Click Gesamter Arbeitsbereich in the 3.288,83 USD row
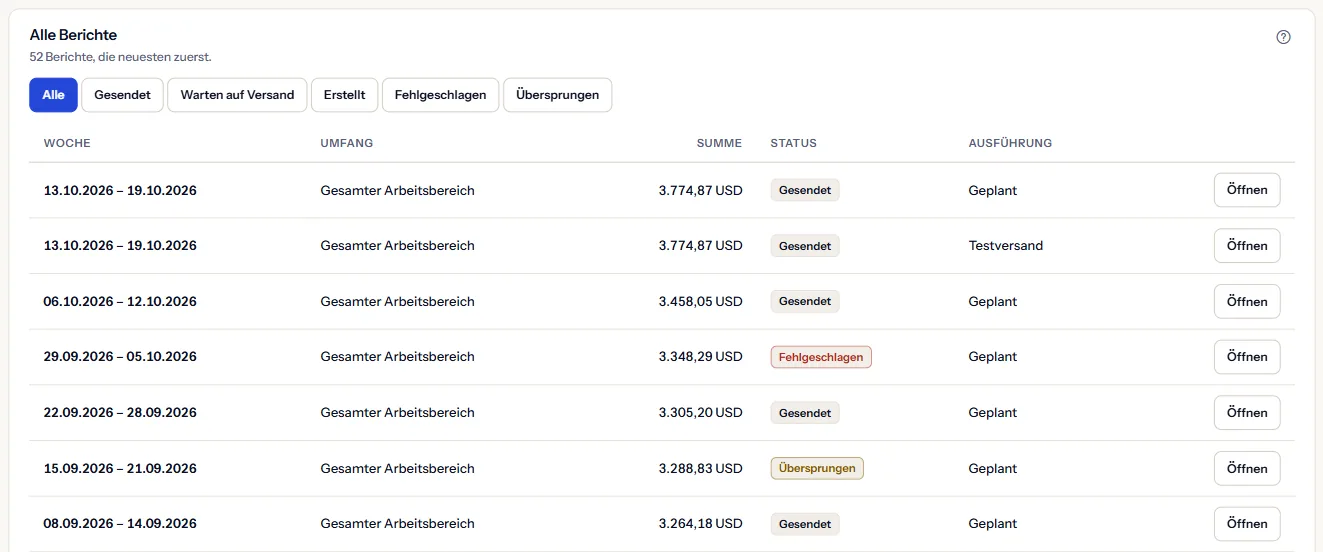The image size is (1323, 552). [398, 468]
